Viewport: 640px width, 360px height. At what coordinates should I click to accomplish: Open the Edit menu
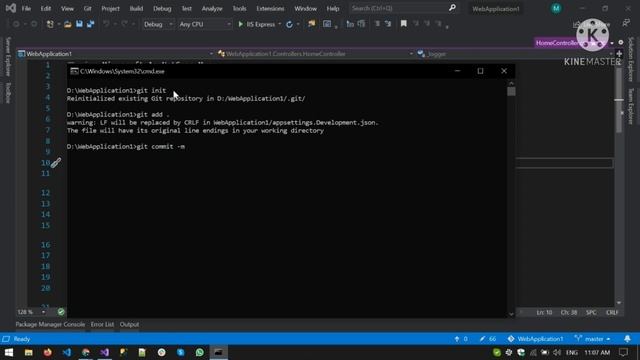coord(46,9)
